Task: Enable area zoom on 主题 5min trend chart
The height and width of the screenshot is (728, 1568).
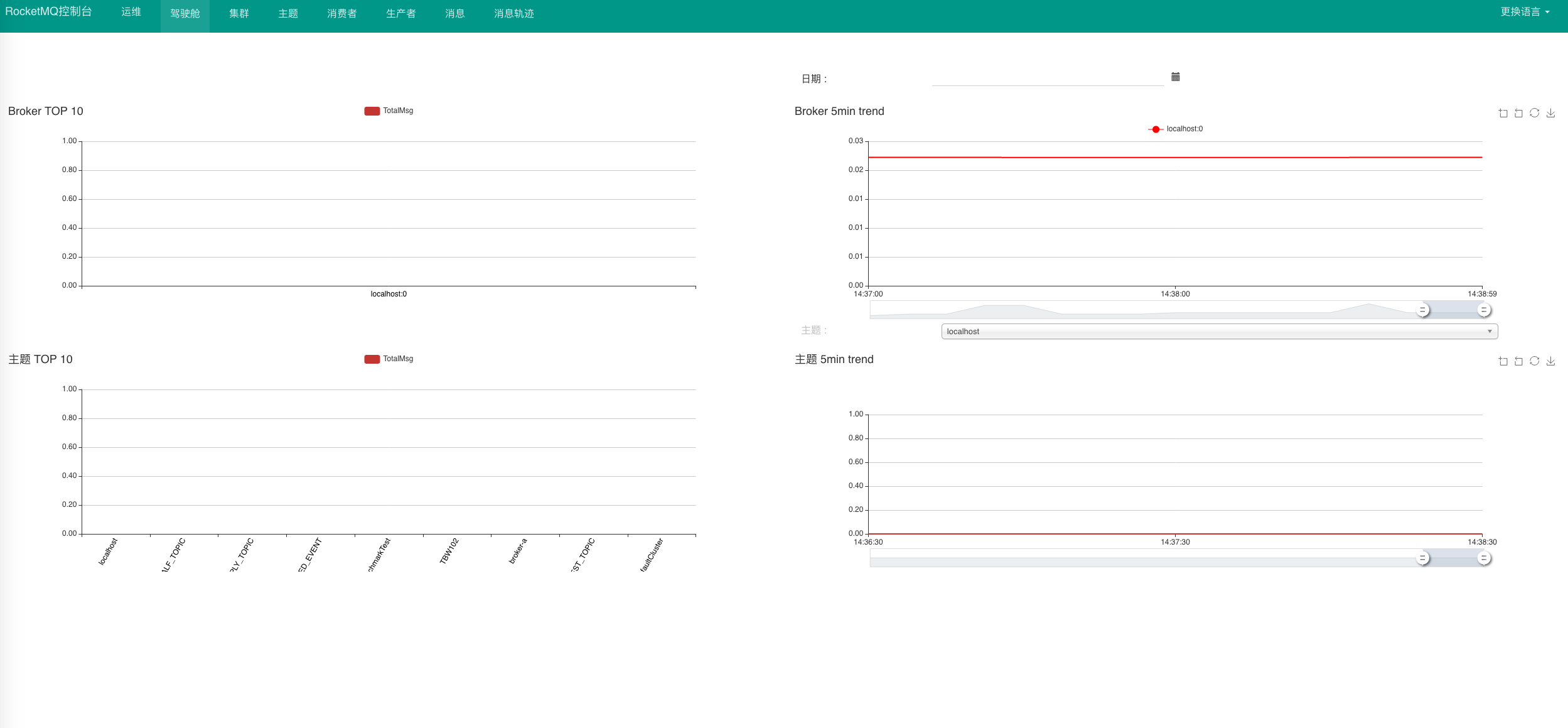Action: point(1503,361)
